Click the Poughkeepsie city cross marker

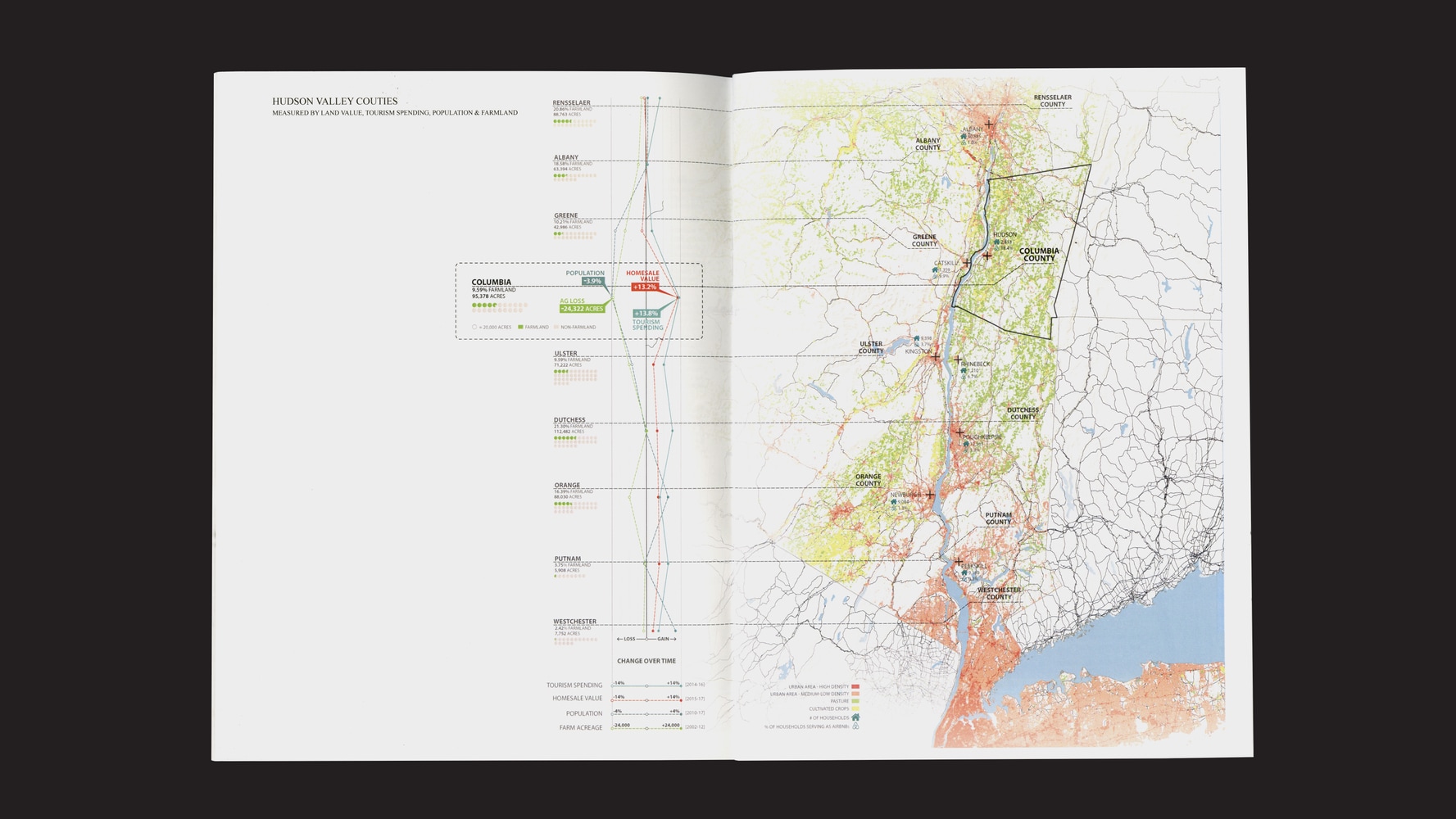(x=959, y=432)
